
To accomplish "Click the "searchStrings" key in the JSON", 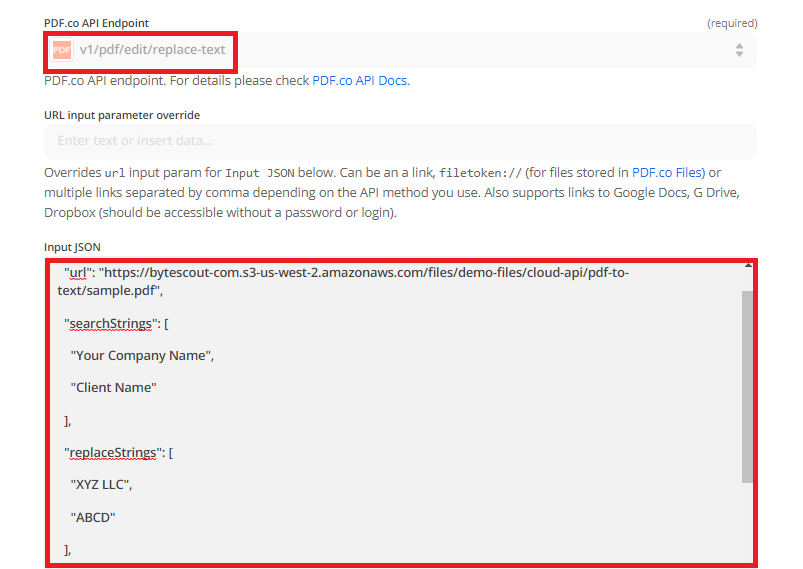I will pyautogui.click(x=111, y=324).
